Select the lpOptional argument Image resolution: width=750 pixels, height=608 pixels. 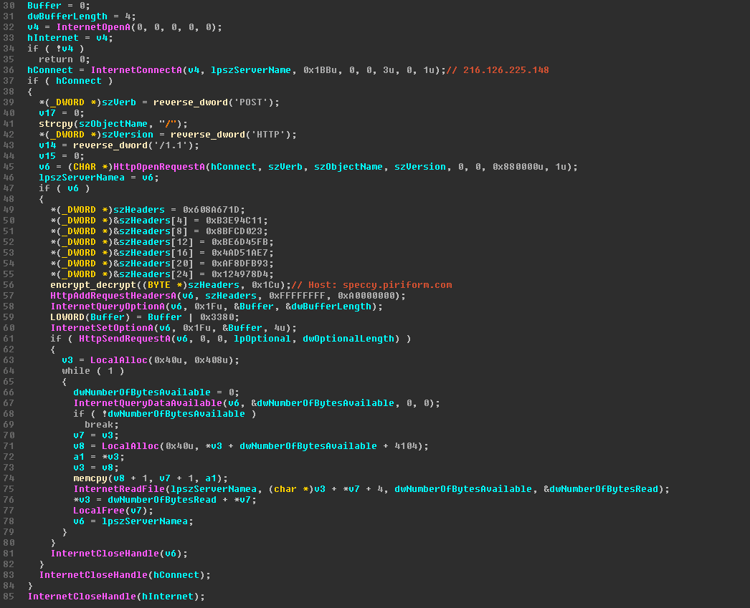point(262,339)
